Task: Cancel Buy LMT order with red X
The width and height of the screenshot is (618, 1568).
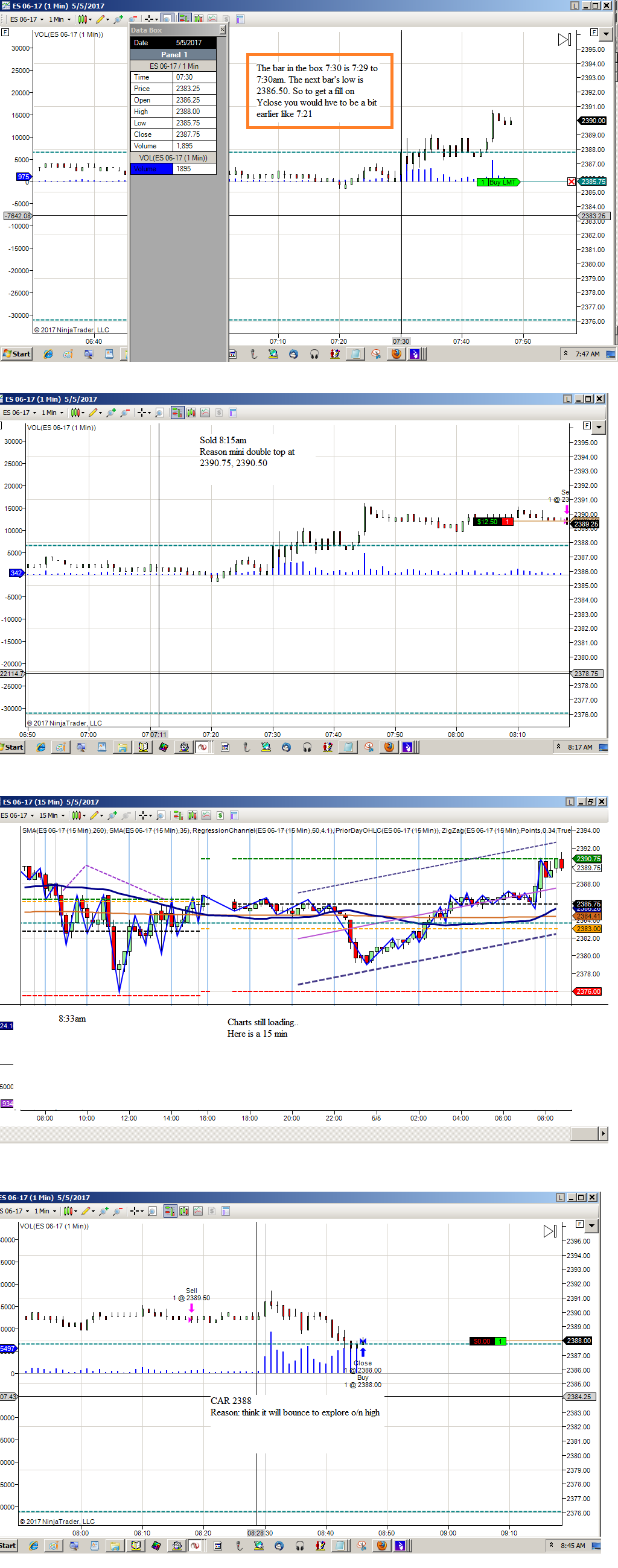Action: (x=571, y=182)
